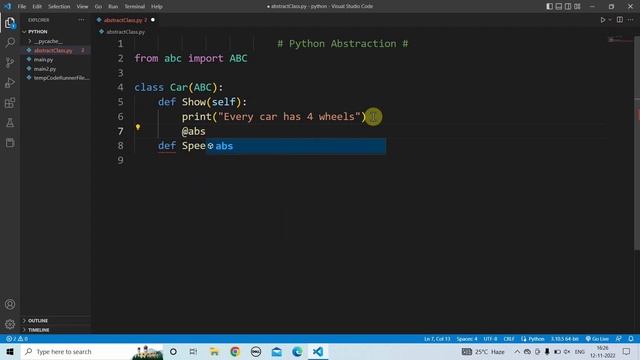This screenshot has width=640, height=360.
Task: Start Go Live server
Action: point(597,339)
